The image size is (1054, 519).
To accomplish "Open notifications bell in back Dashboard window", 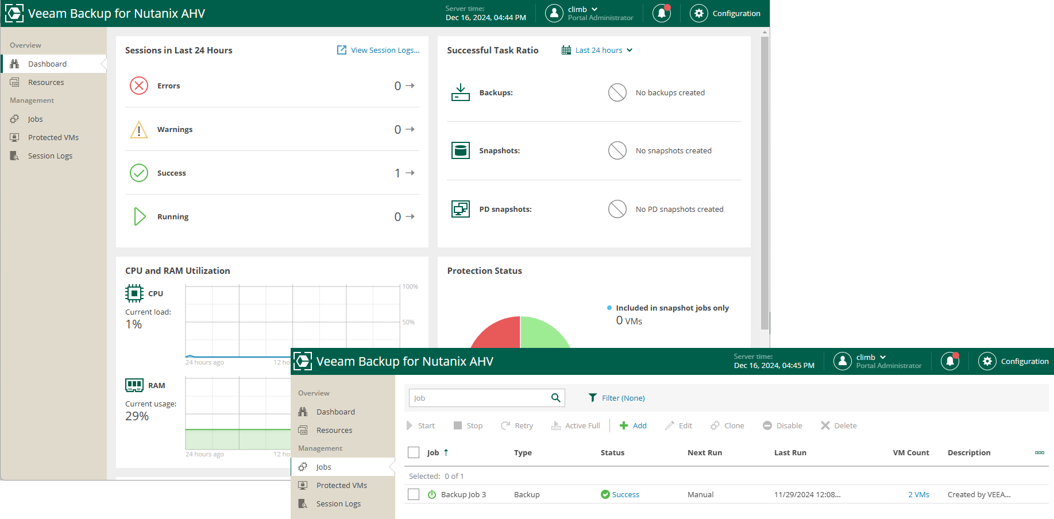I will [x=661, y=13].
